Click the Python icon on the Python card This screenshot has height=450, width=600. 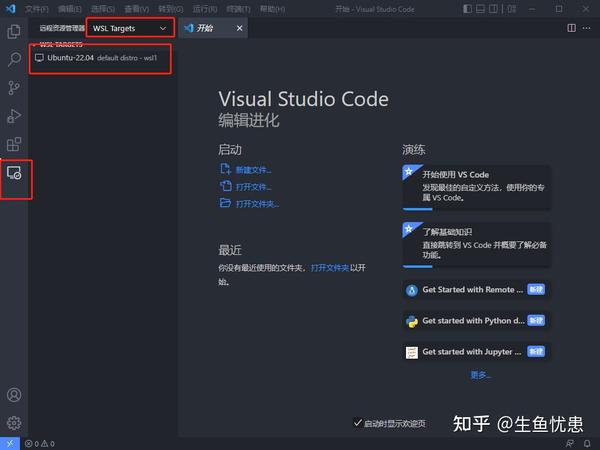(412, 321)
